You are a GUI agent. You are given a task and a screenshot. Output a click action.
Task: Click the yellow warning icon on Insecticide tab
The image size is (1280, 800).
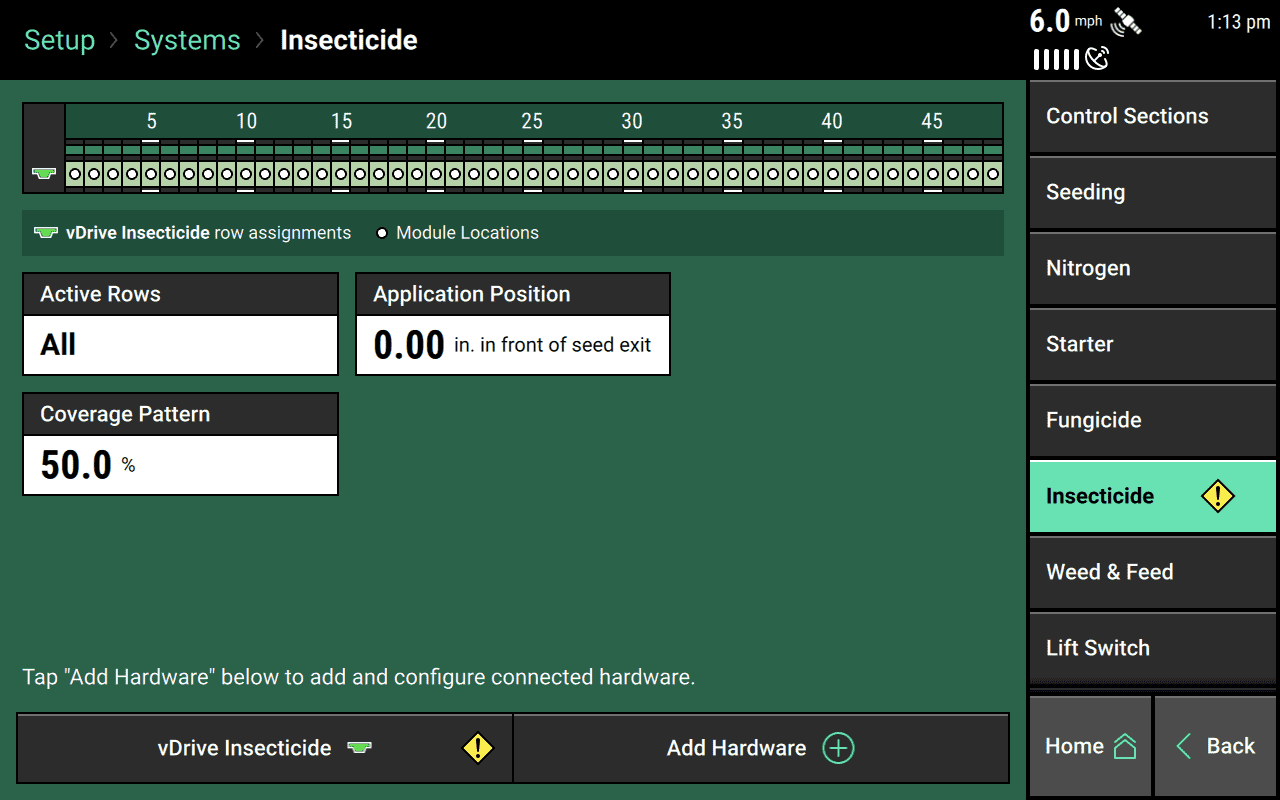pyautogui.click(x=1217, y=496)
